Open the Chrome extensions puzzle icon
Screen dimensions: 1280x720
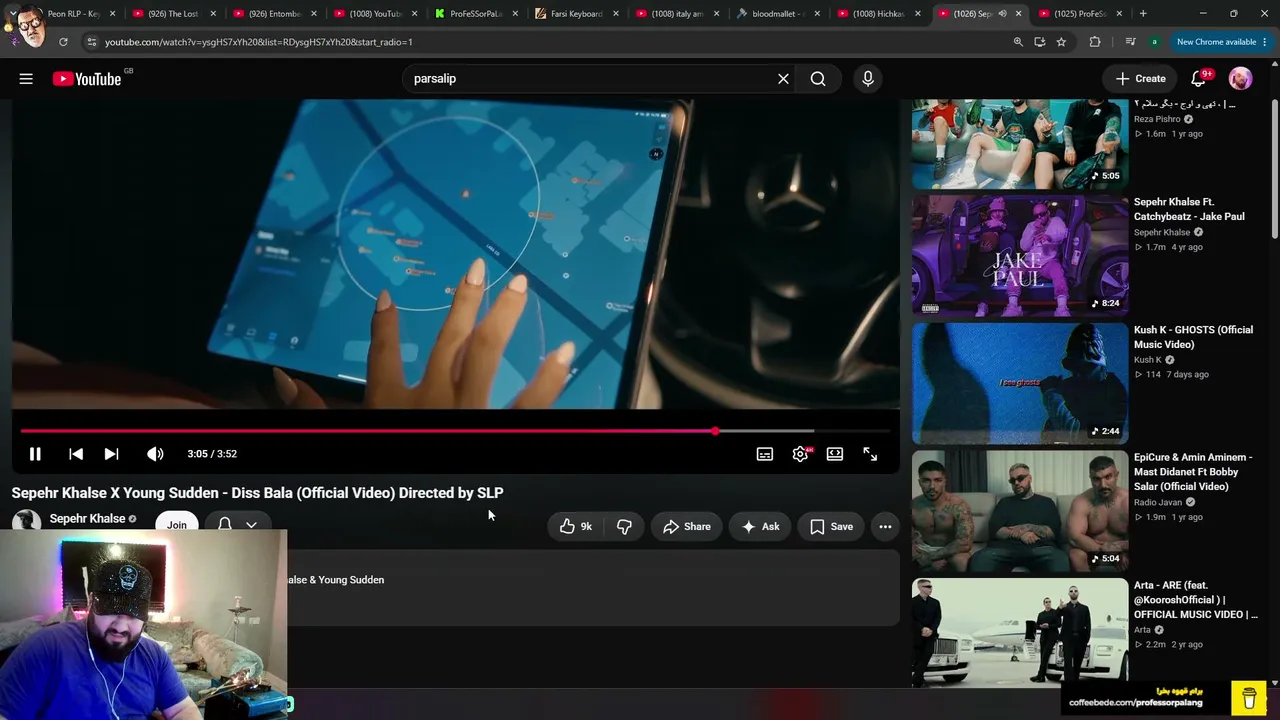(x=1095, y=42)
